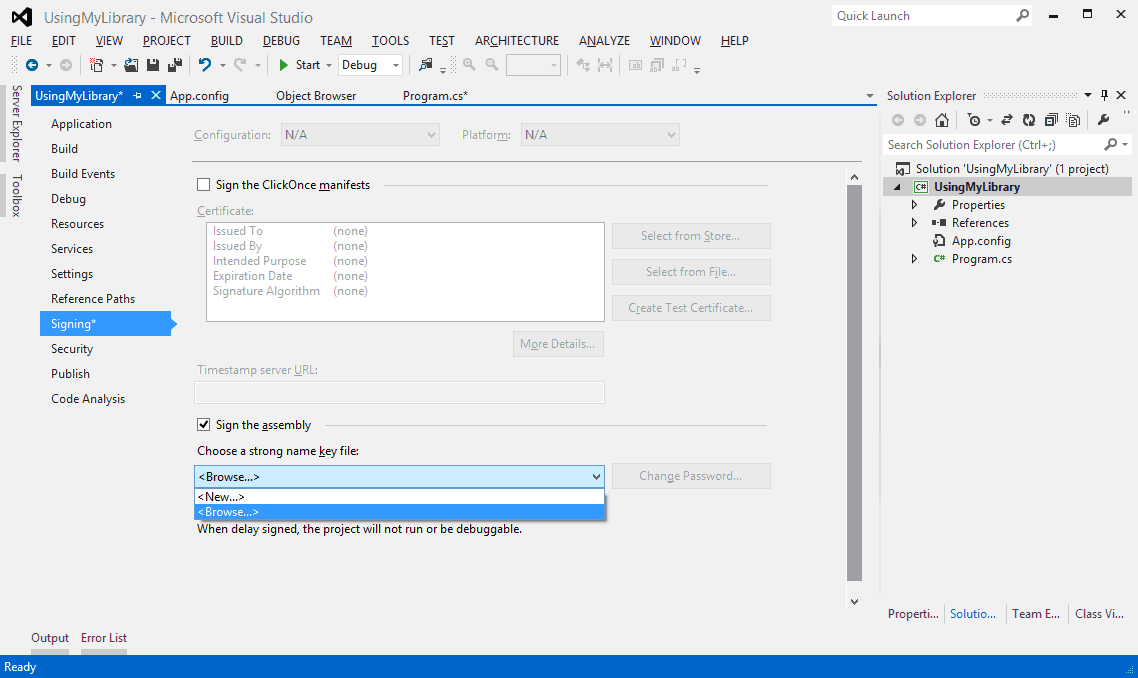Select the Undo icon in the toolbar
The image size is (1138, 678).
(207, 64)
